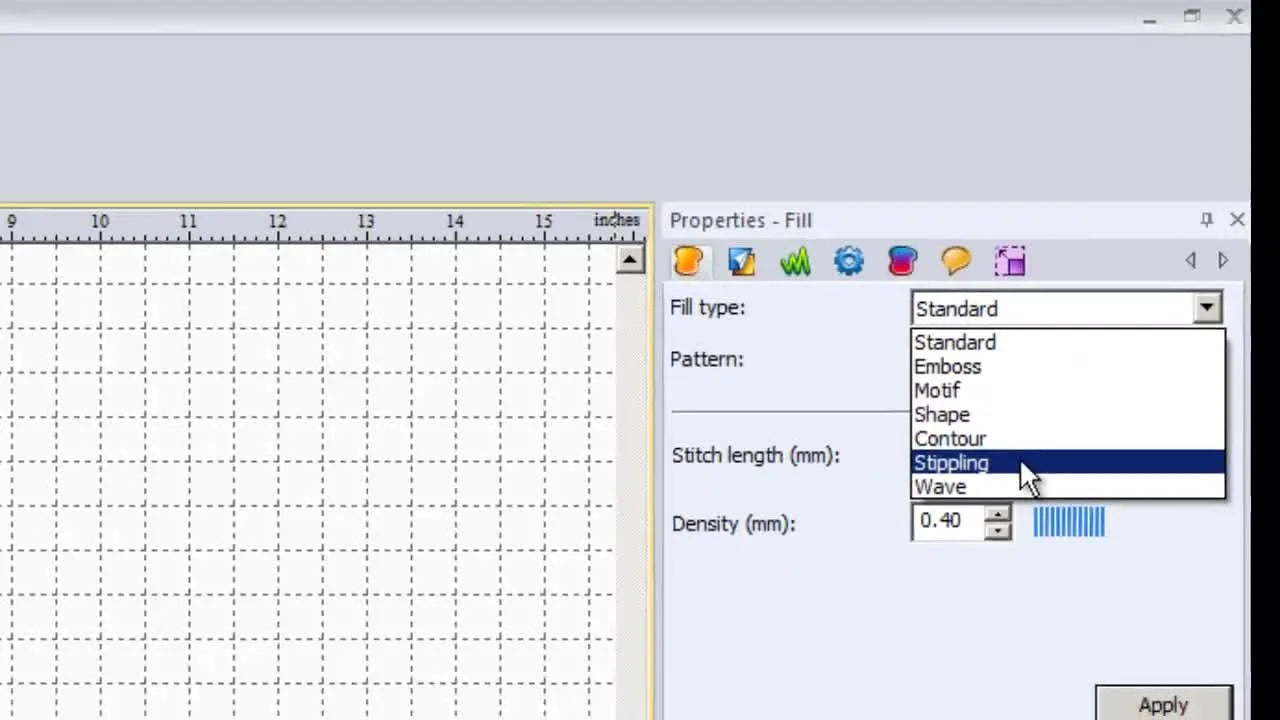This screenshot has width=1280, height=720.
Task: Open the gear settings icon in Properties panel
Action: pyautogui.click(x=848, y=261)
